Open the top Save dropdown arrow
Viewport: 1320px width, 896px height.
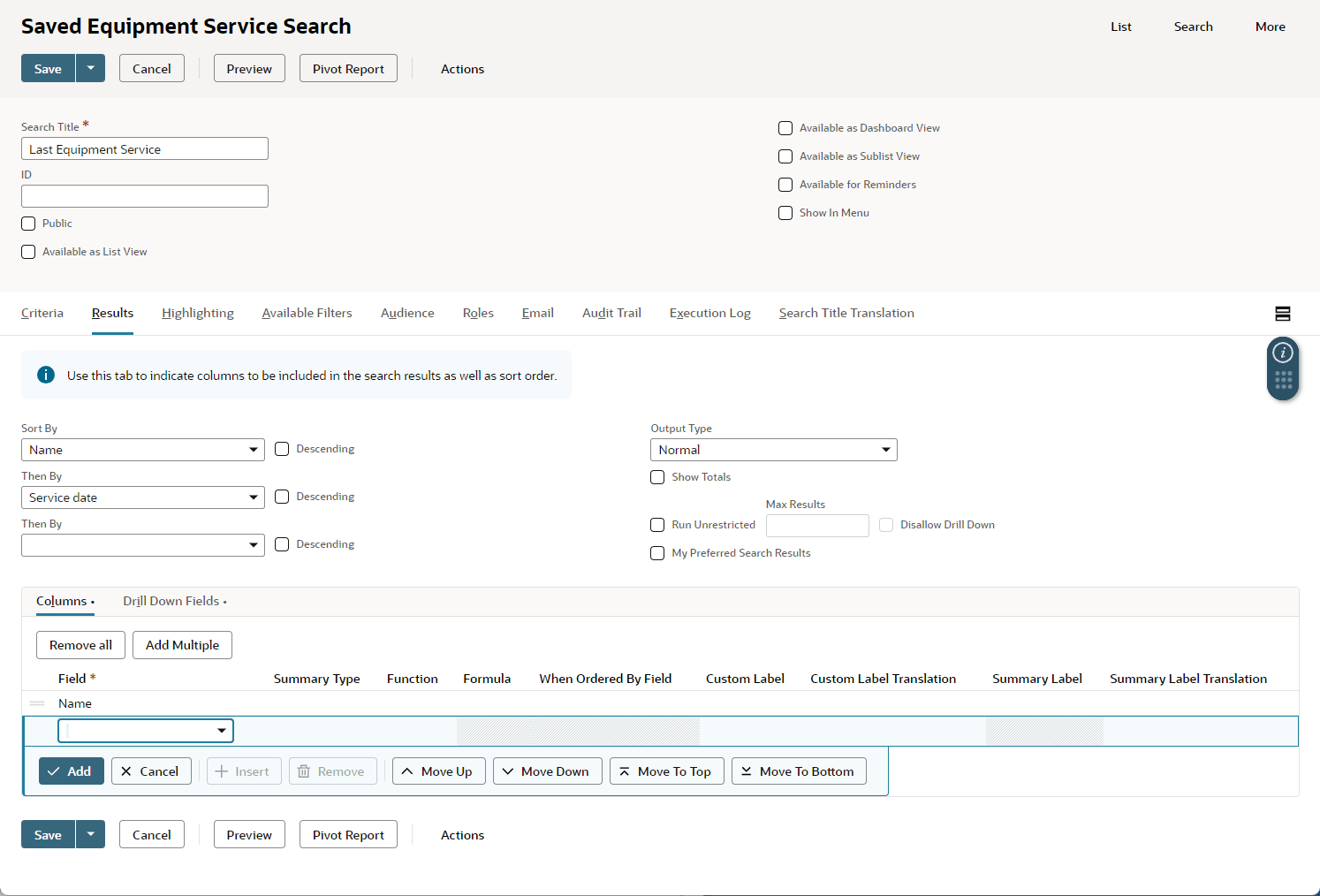[x=90, y=68]
